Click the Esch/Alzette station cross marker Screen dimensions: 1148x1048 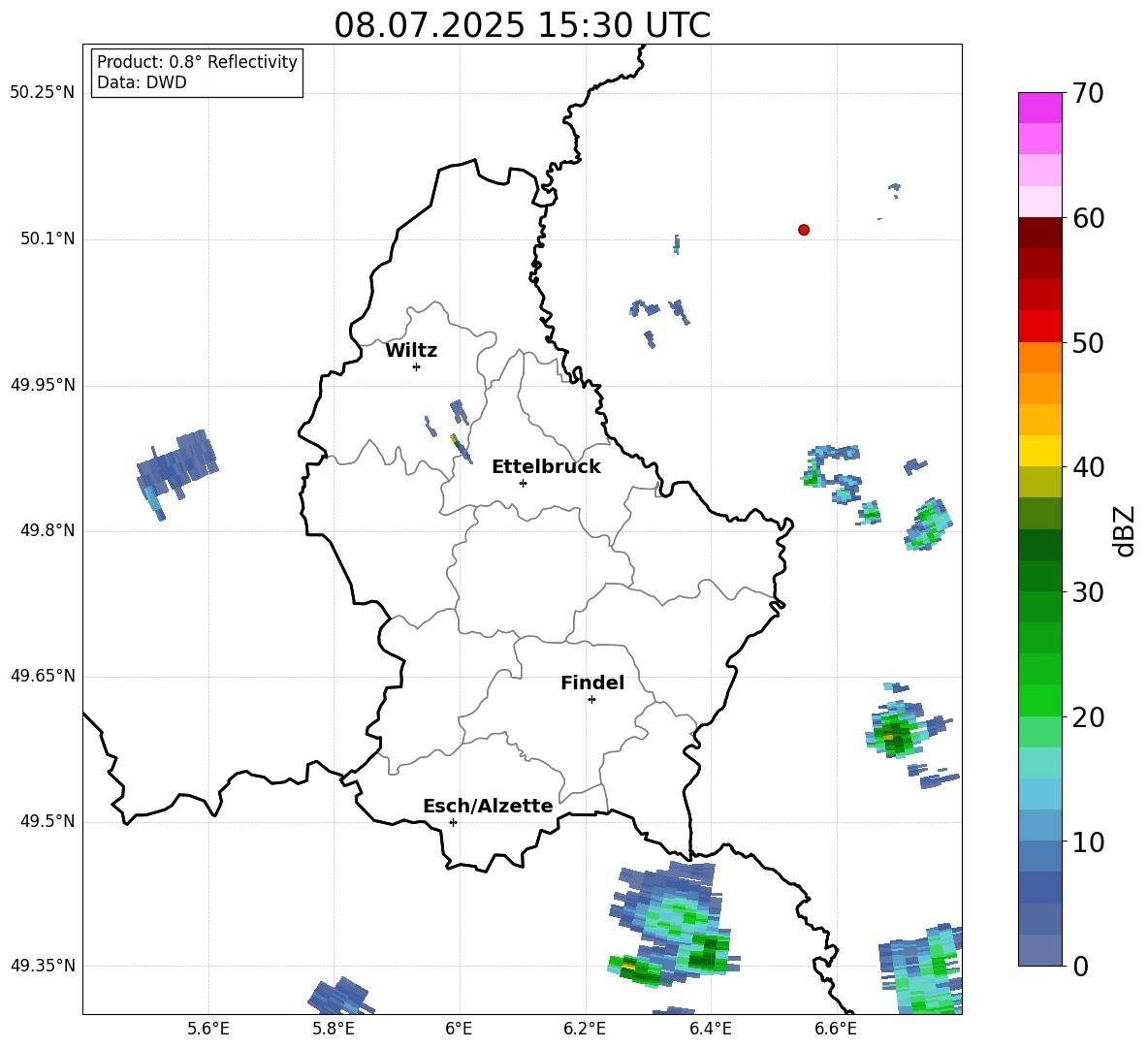tap(453, 822)
